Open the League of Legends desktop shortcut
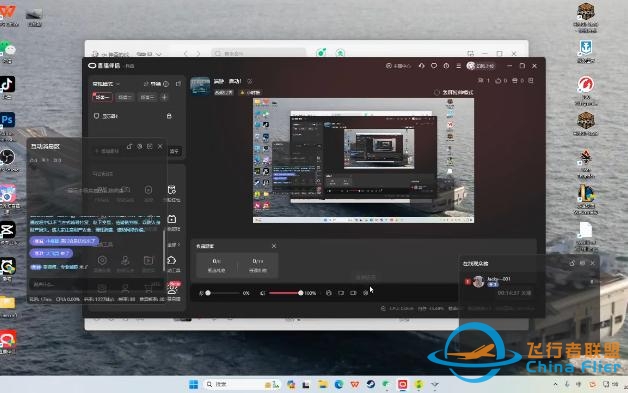This screenshot has width=628, height=393. coord(586,194)
